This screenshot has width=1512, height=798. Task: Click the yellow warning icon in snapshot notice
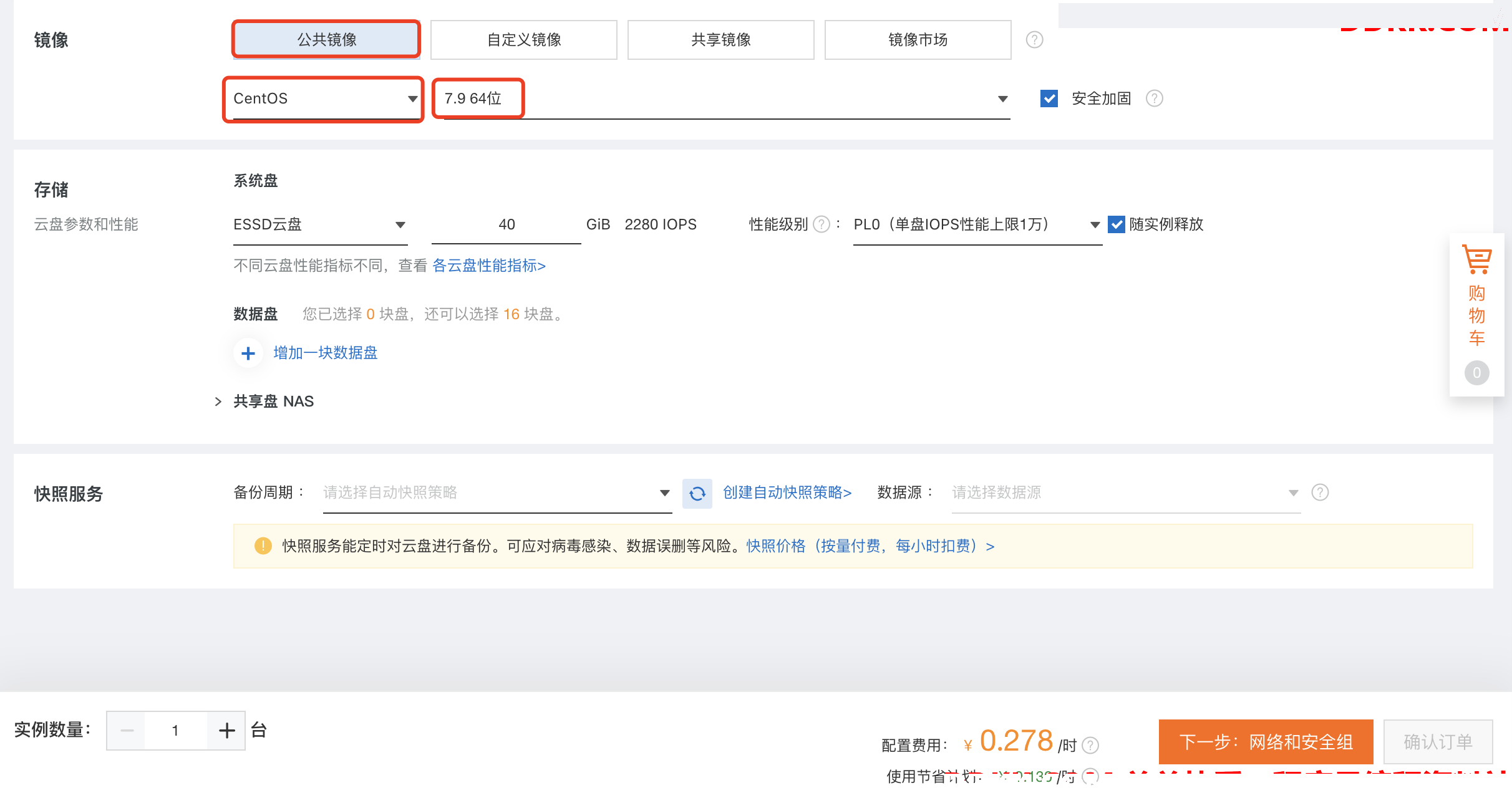[263, 546]
